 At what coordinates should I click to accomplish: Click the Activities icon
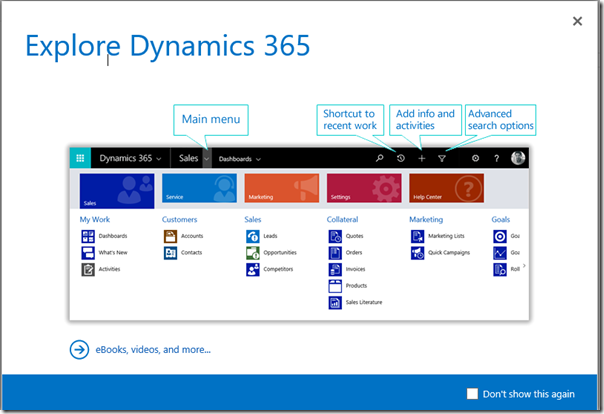click(x=88, y=269)
